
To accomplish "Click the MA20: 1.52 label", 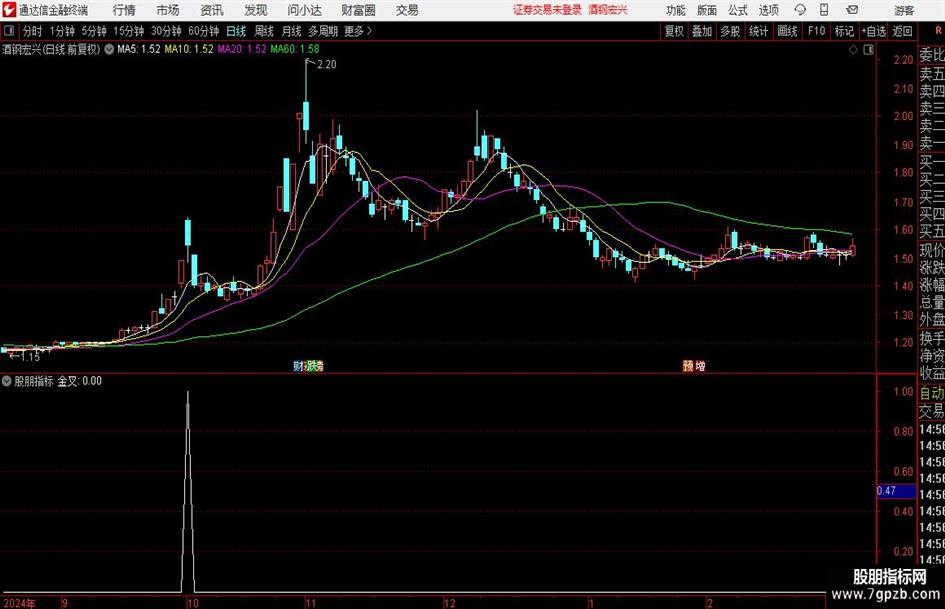I will click(x=242, y=49).
